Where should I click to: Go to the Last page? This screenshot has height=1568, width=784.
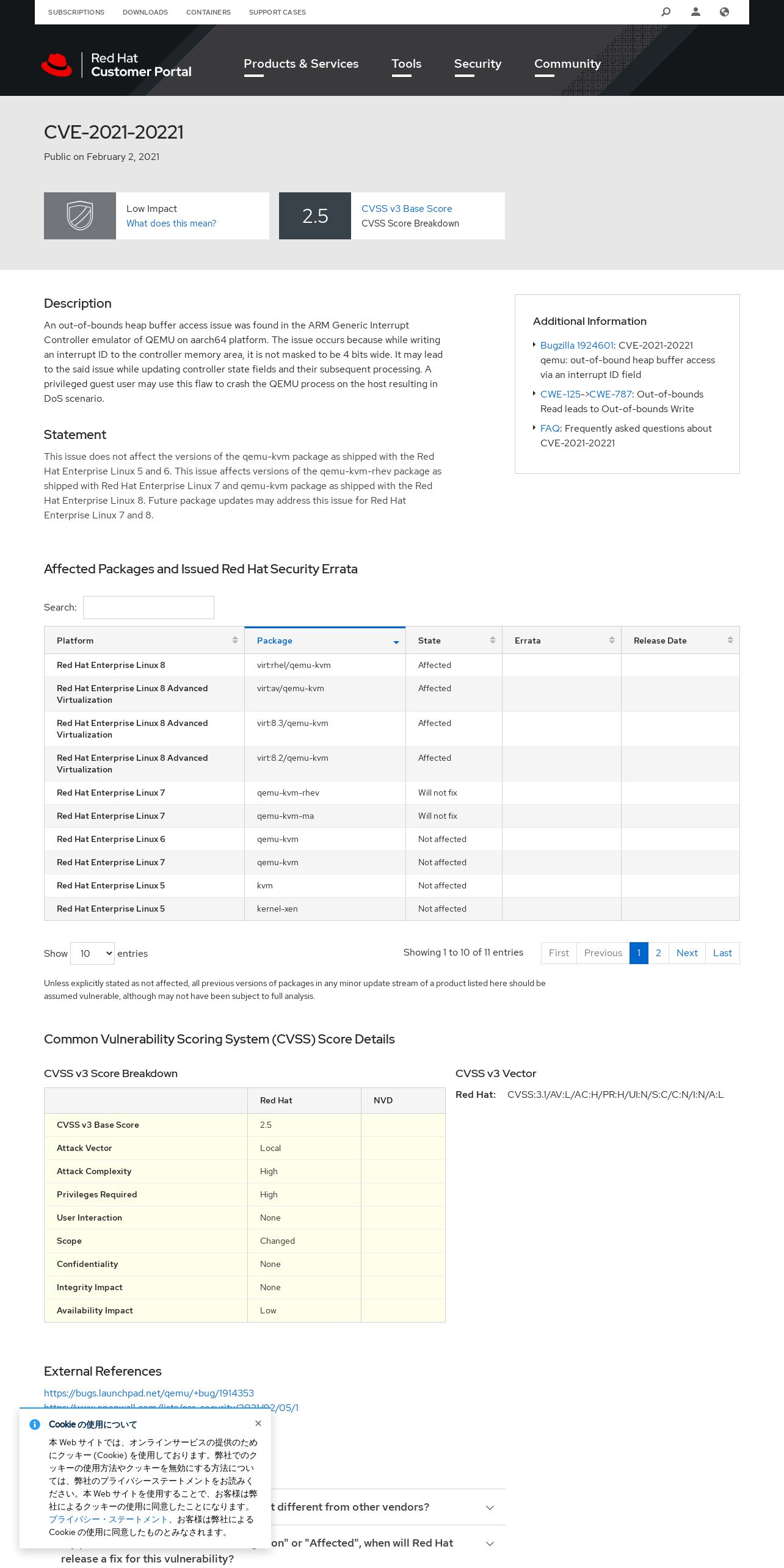tap(722, 953)
